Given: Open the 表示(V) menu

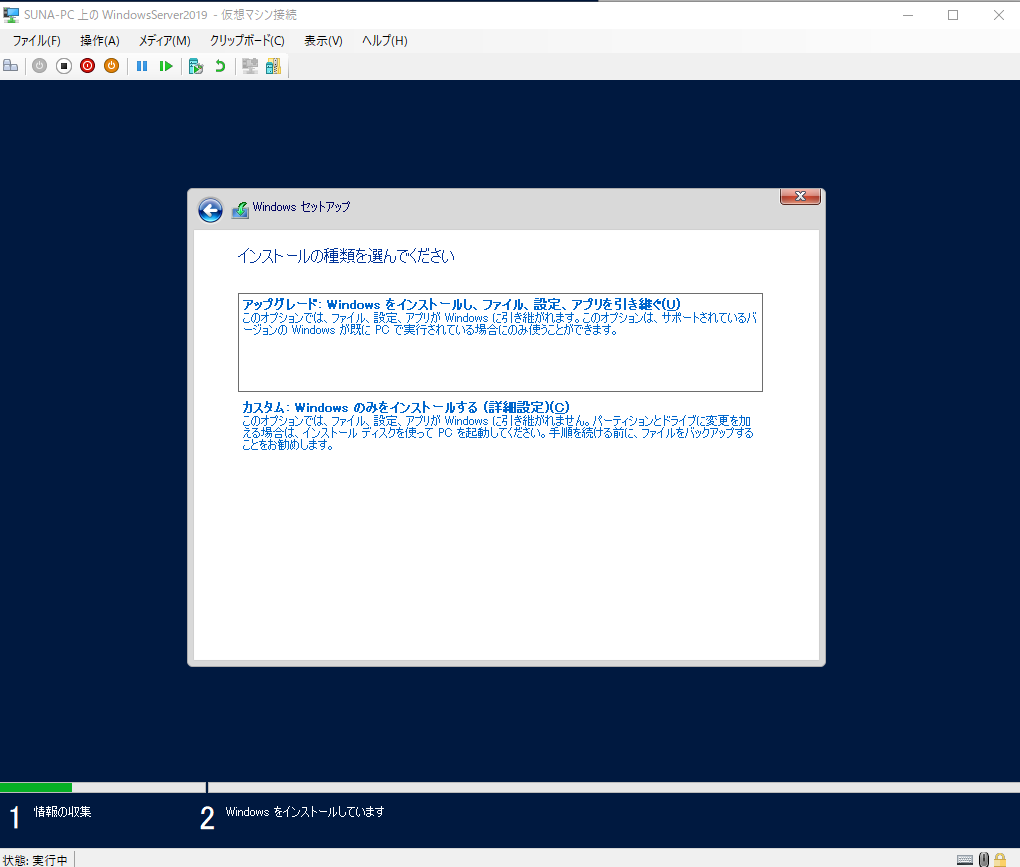Looking at the screenshot, I should click(x=323, y=40).
